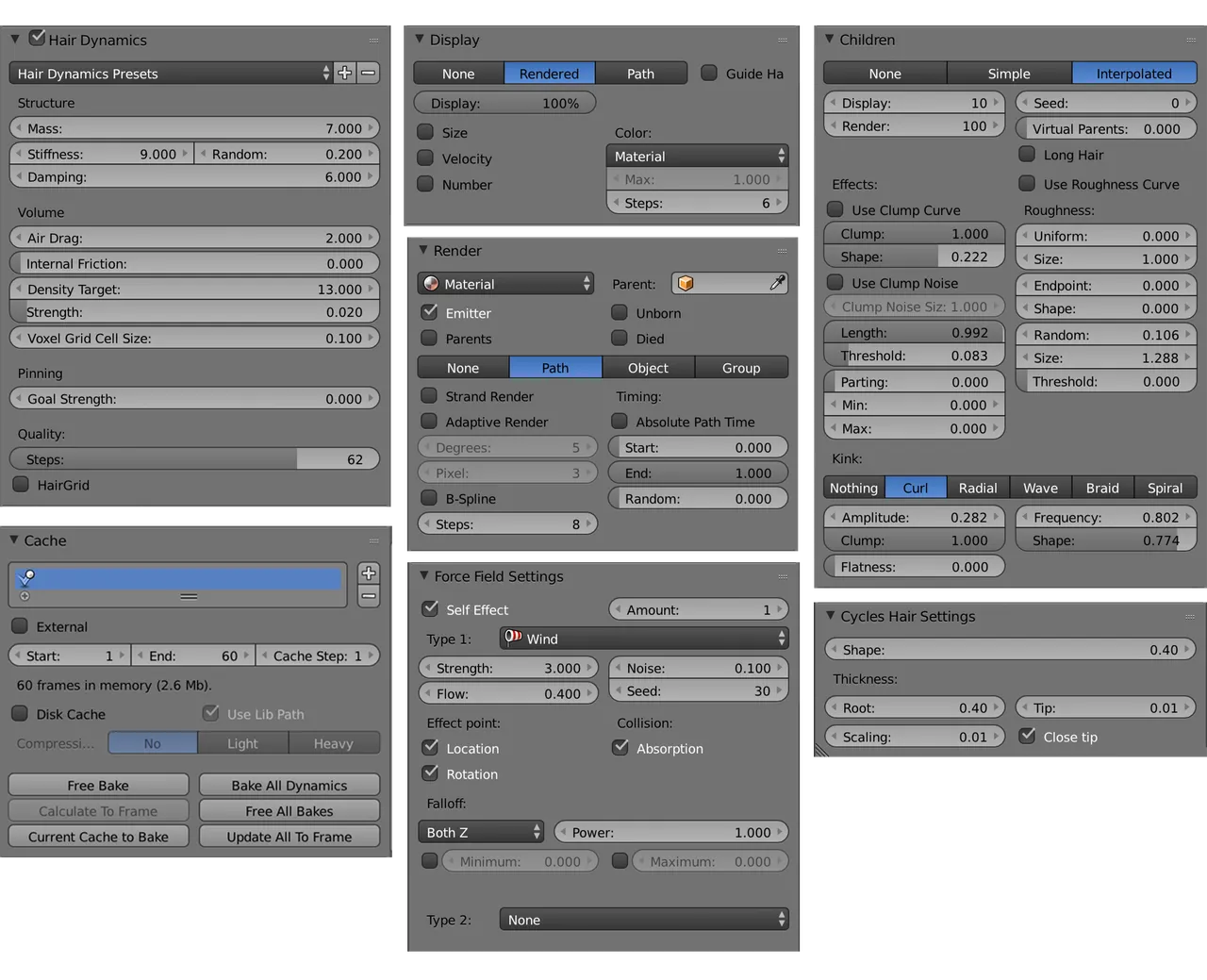Click the Cache panel drag grip
Viewport: 1207px width, 980px height.
(x=373, y=540)
